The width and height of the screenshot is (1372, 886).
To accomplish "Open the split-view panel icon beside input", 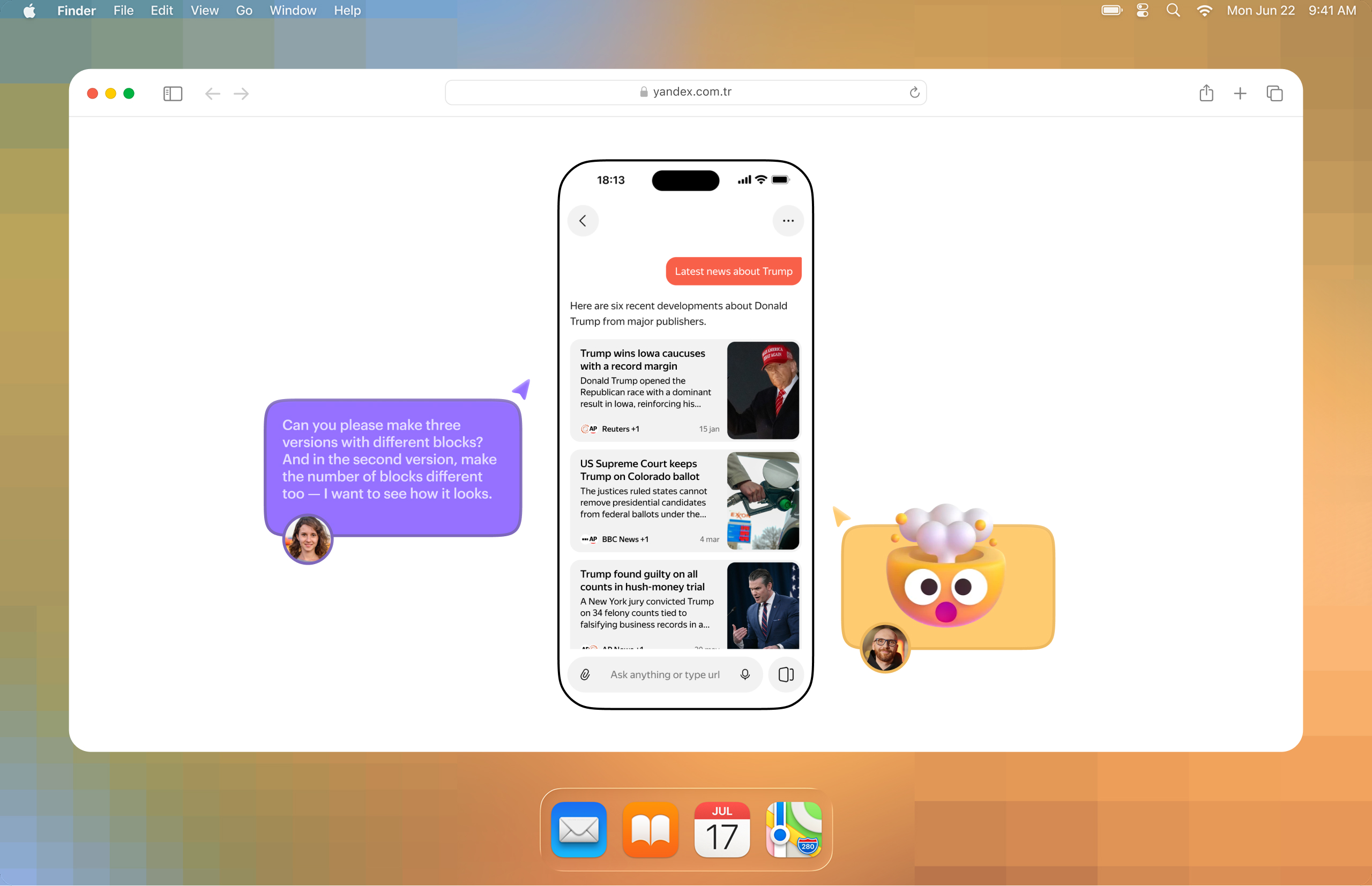I will pos(786,674).
